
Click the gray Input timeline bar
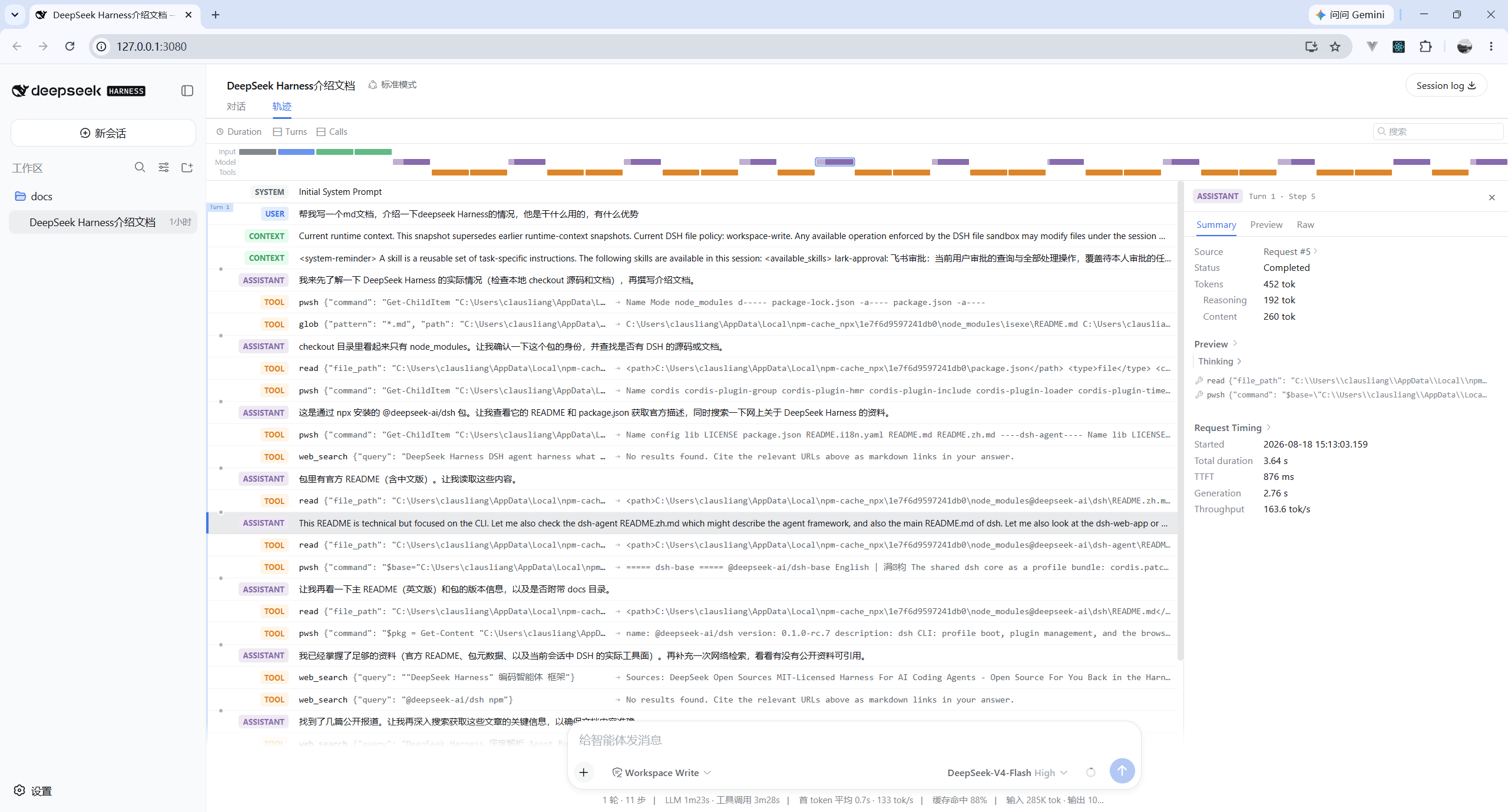[257, 152]
